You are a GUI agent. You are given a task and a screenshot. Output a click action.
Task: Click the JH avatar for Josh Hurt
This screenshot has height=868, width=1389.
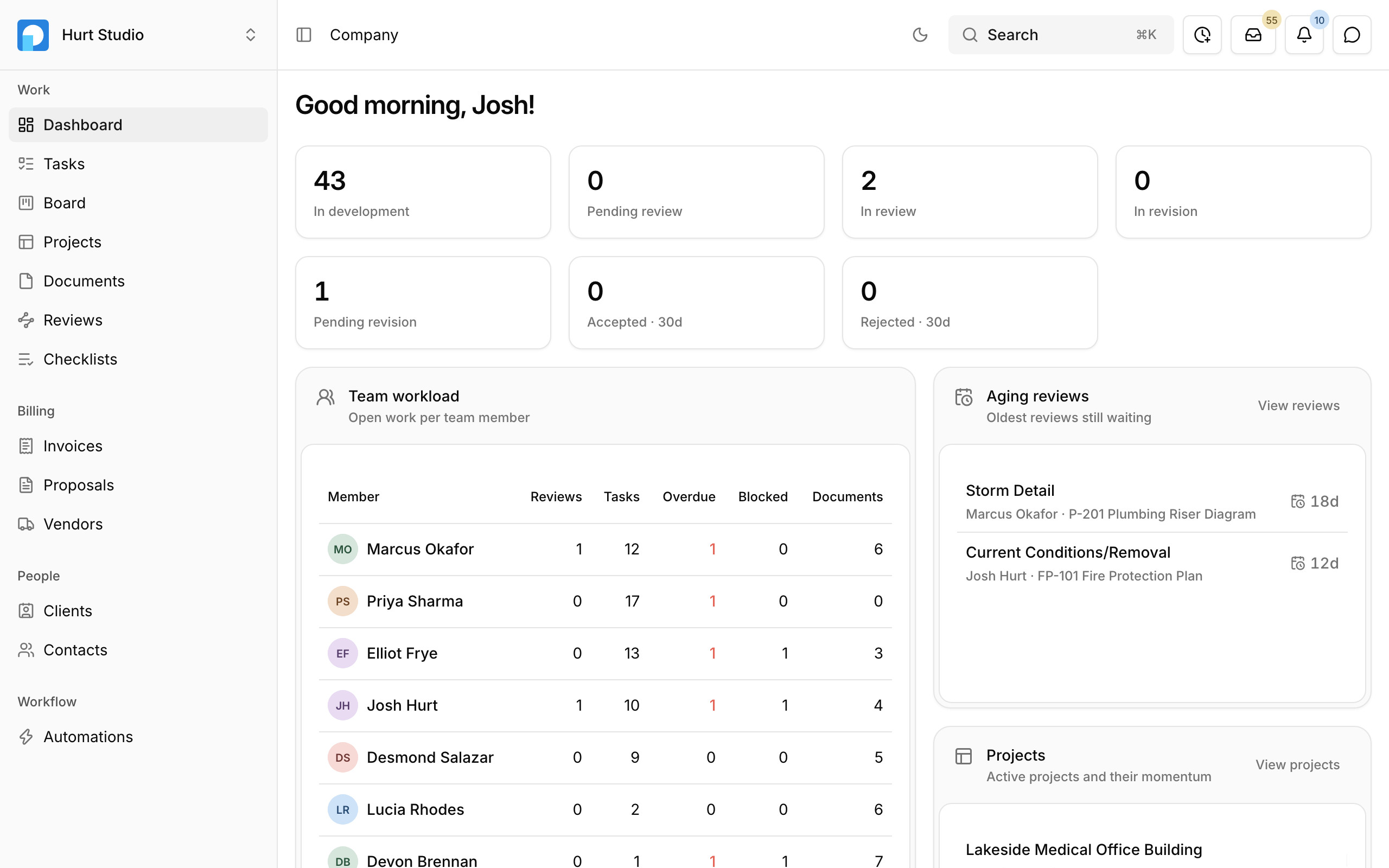[x=343, y=706]
